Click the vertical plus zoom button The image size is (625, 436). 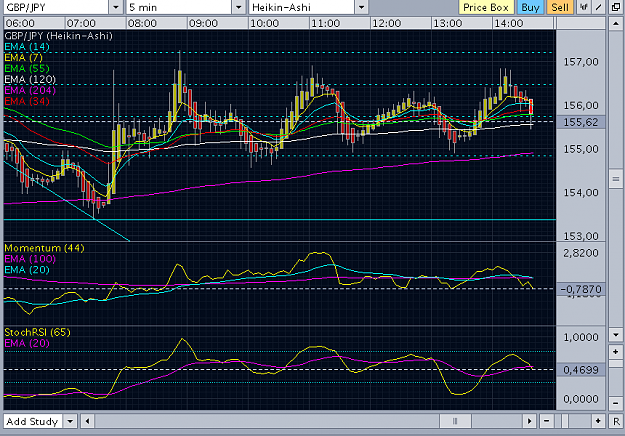(x=616, y=352)
